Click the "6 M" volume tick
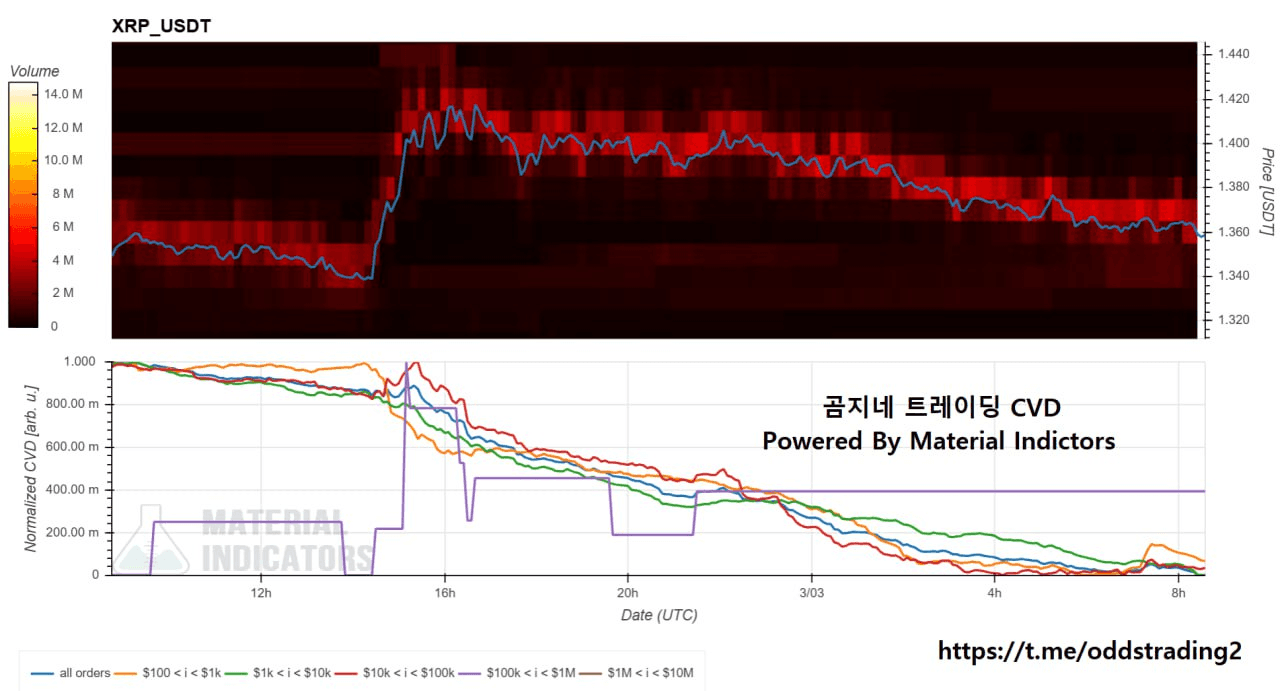 (61, 227)
